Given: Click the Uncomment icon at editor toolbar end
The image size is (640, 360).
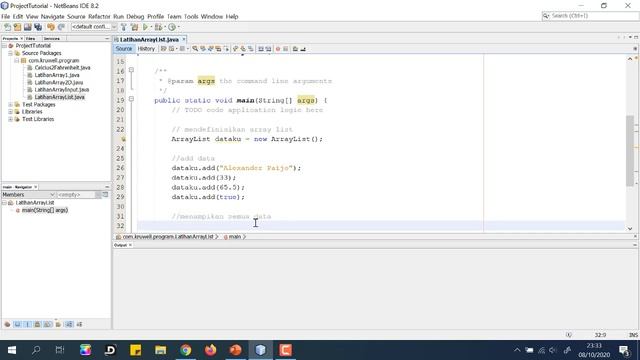Looking at the screenshot, I should (x=303, y=49).
